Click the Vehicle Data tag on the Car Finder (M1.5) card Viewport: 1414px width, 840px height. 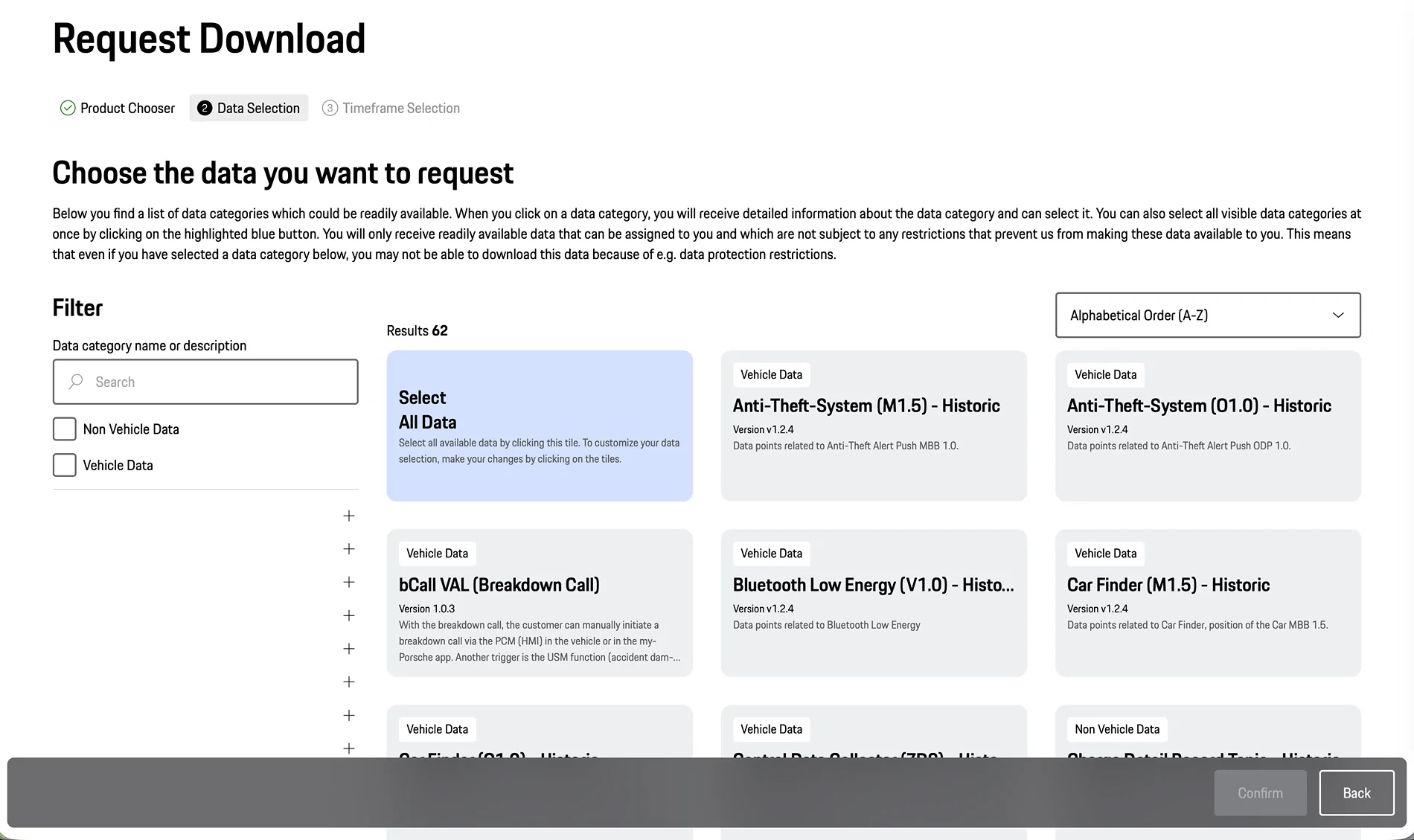coord(1106,554)
